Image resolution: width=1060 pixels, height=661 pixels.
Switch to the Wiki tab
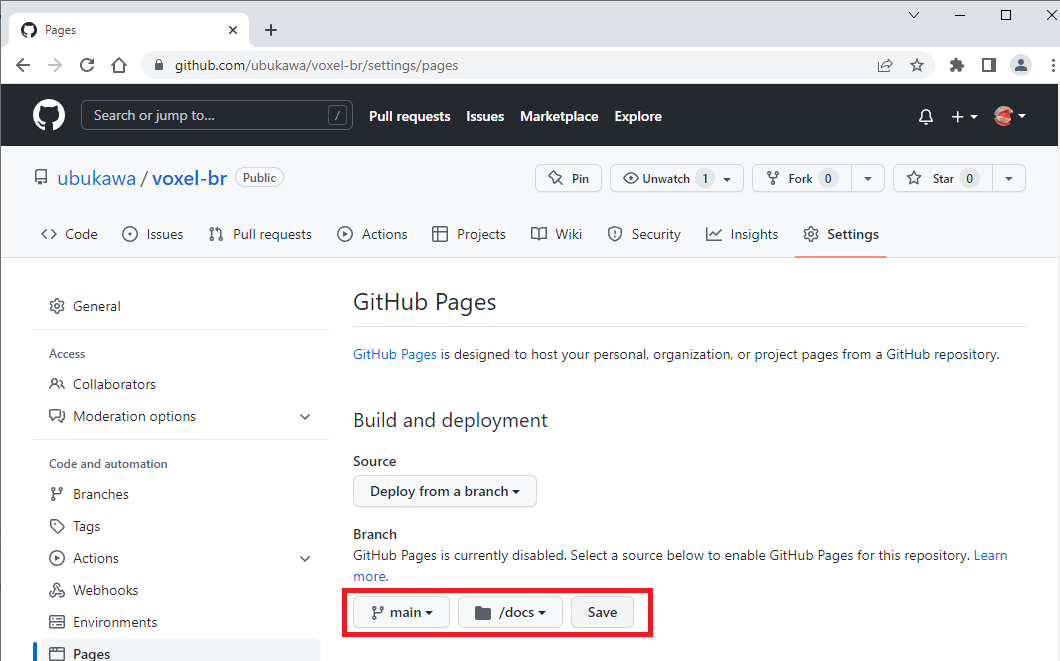(556, 235)
